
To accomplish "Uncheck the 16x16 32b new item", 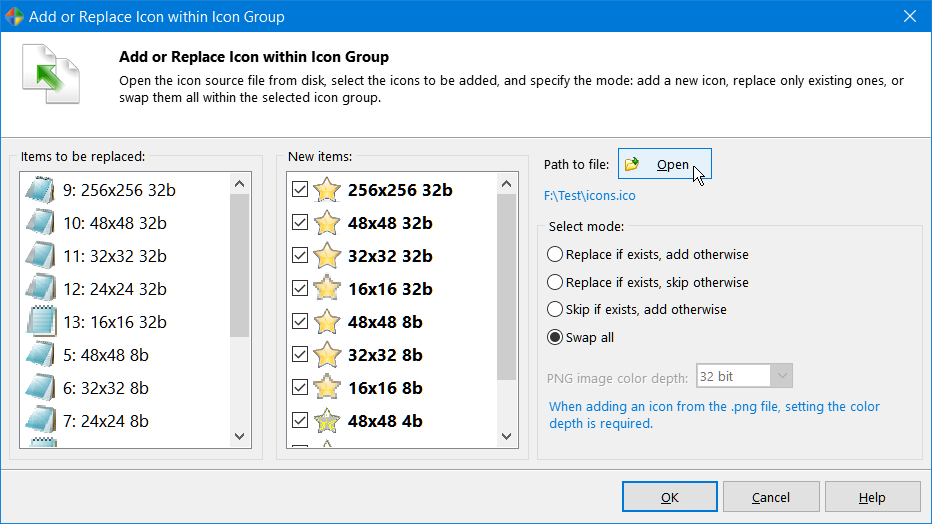I will [x=300, y=289].
